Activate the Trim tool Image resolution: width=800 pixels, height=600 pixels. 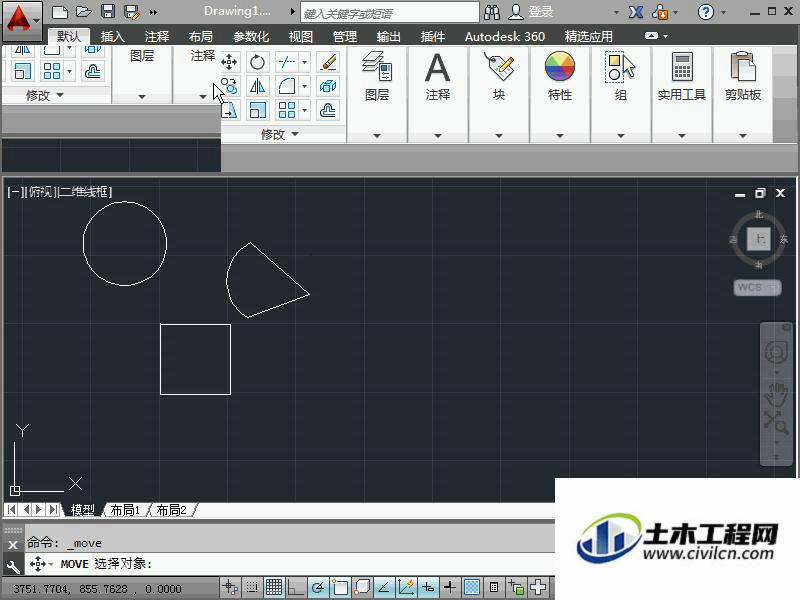(286, 62)
